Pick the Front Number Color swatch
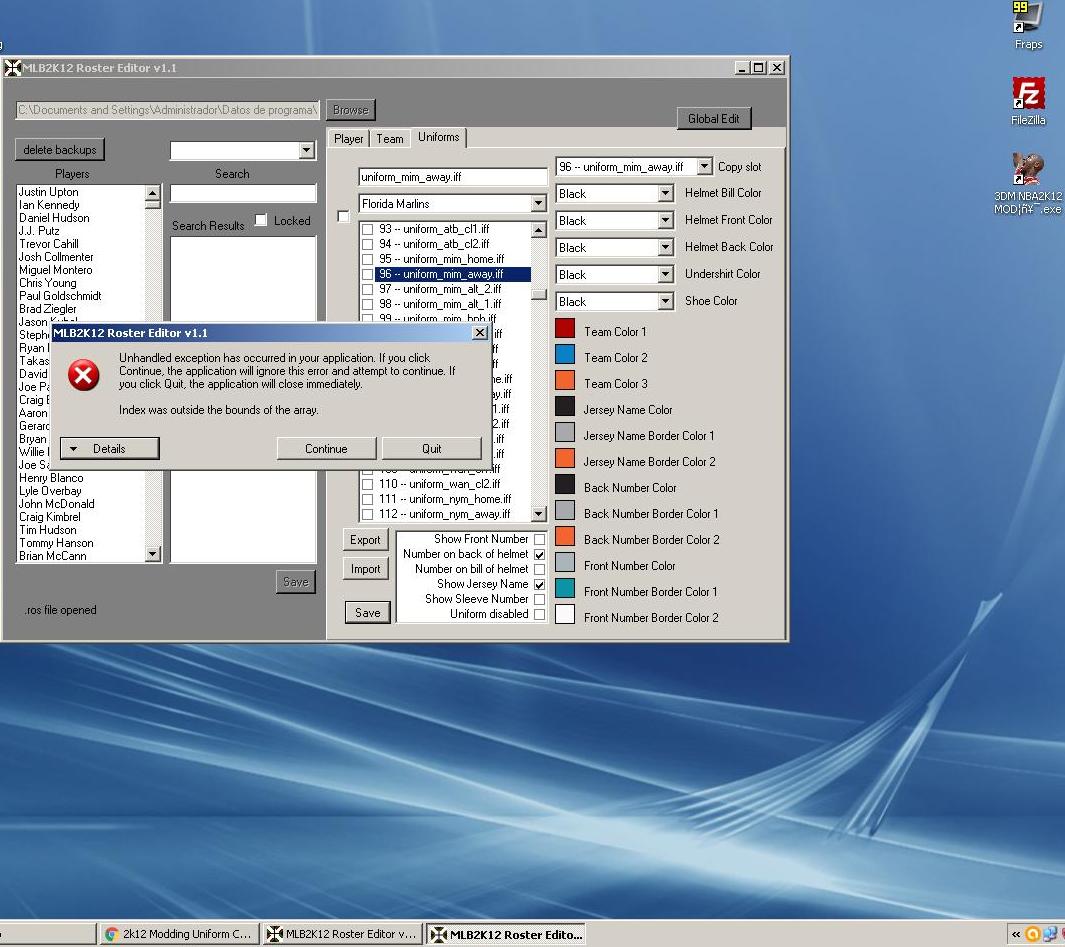This screenshot has width=1065, height=947. point(565,562)
